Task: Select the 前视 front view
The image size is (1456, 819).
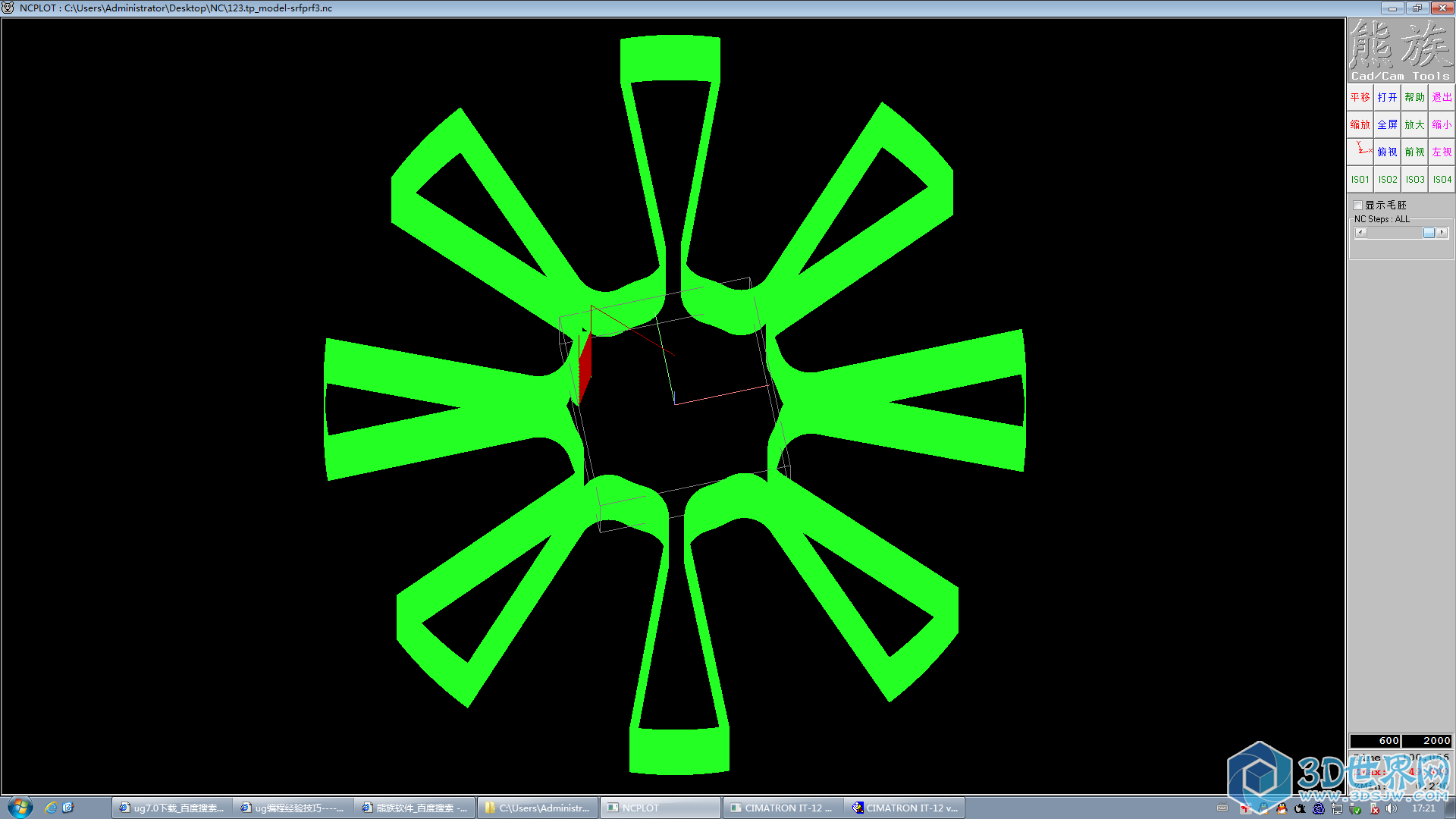Action: click(x=1414, y=152)
